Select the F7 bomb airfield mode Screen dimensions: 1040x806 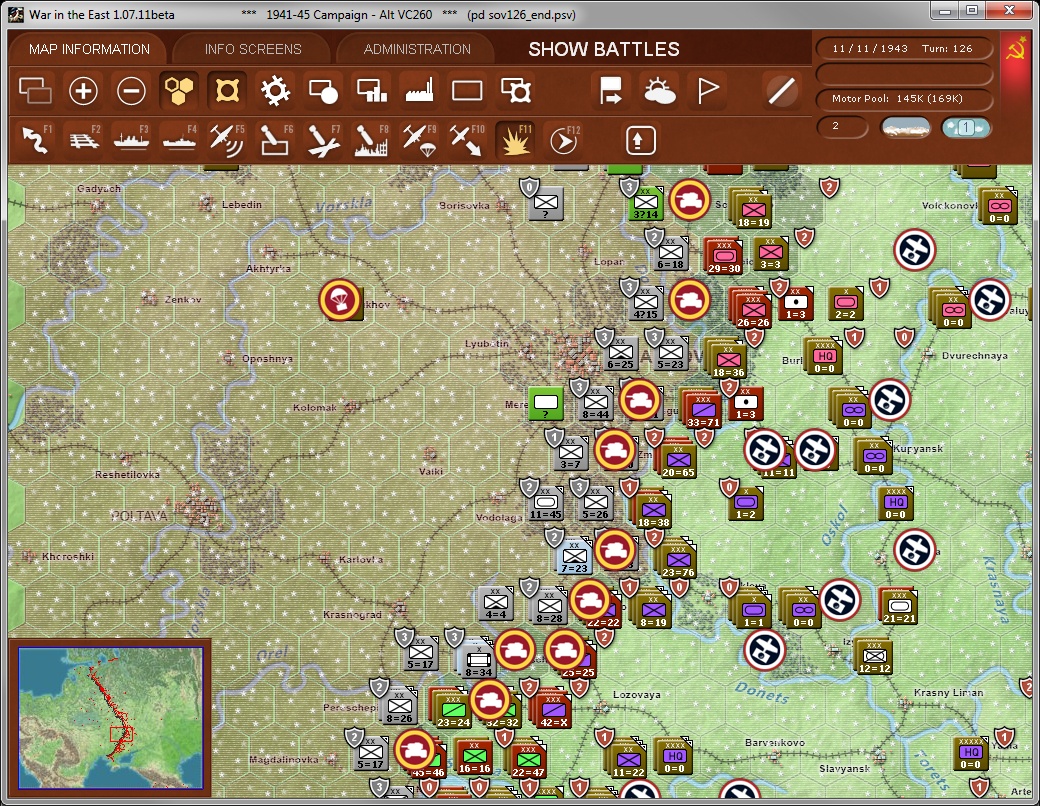pos(324,140)
